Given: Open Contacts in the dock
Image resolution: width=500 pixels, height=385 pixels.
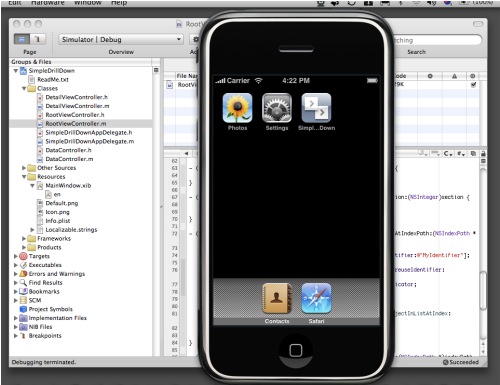Looking at the screenshot, I should pyautogui.click(x=277, y=298).
